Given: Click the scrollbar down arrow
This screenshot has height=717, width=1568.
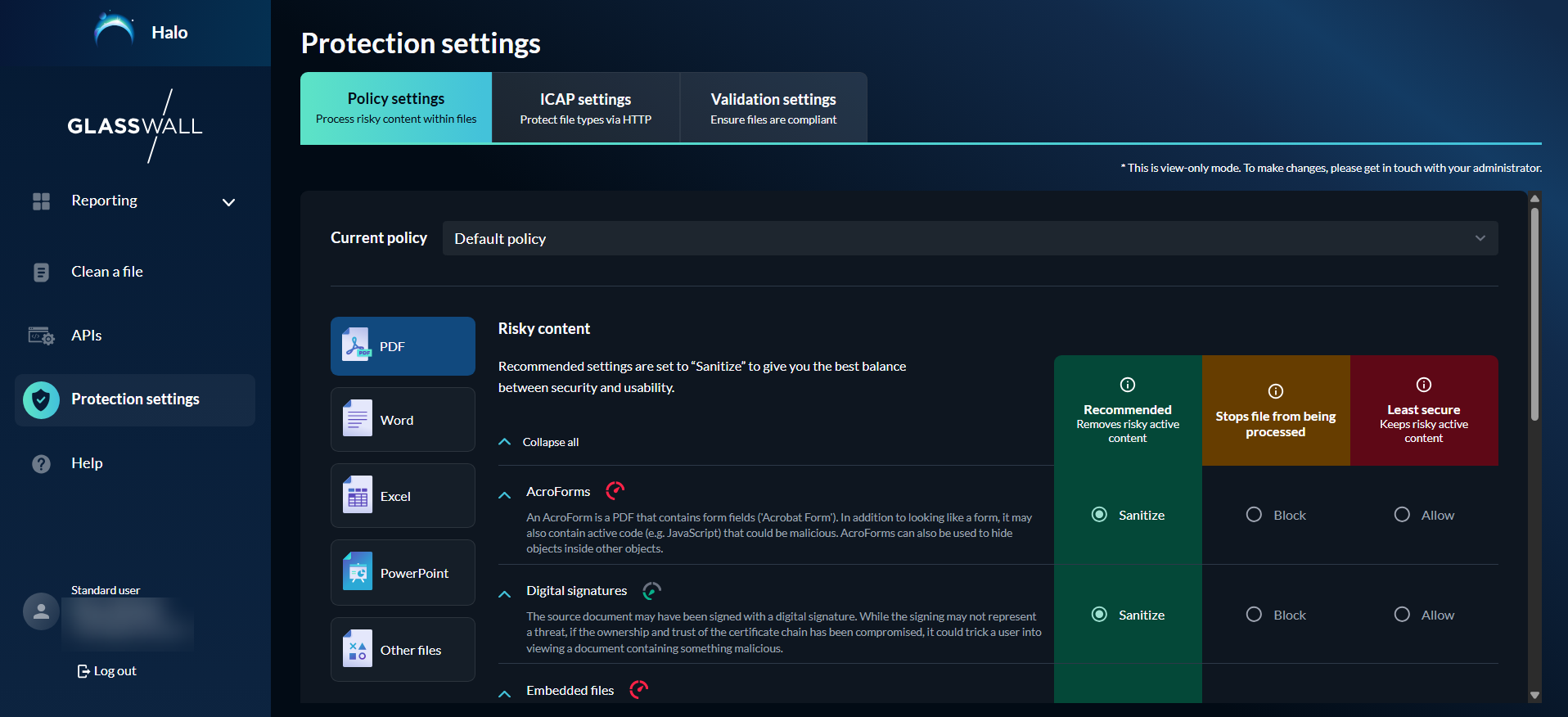Looking at the screenshot, I should pos(1534,695).
